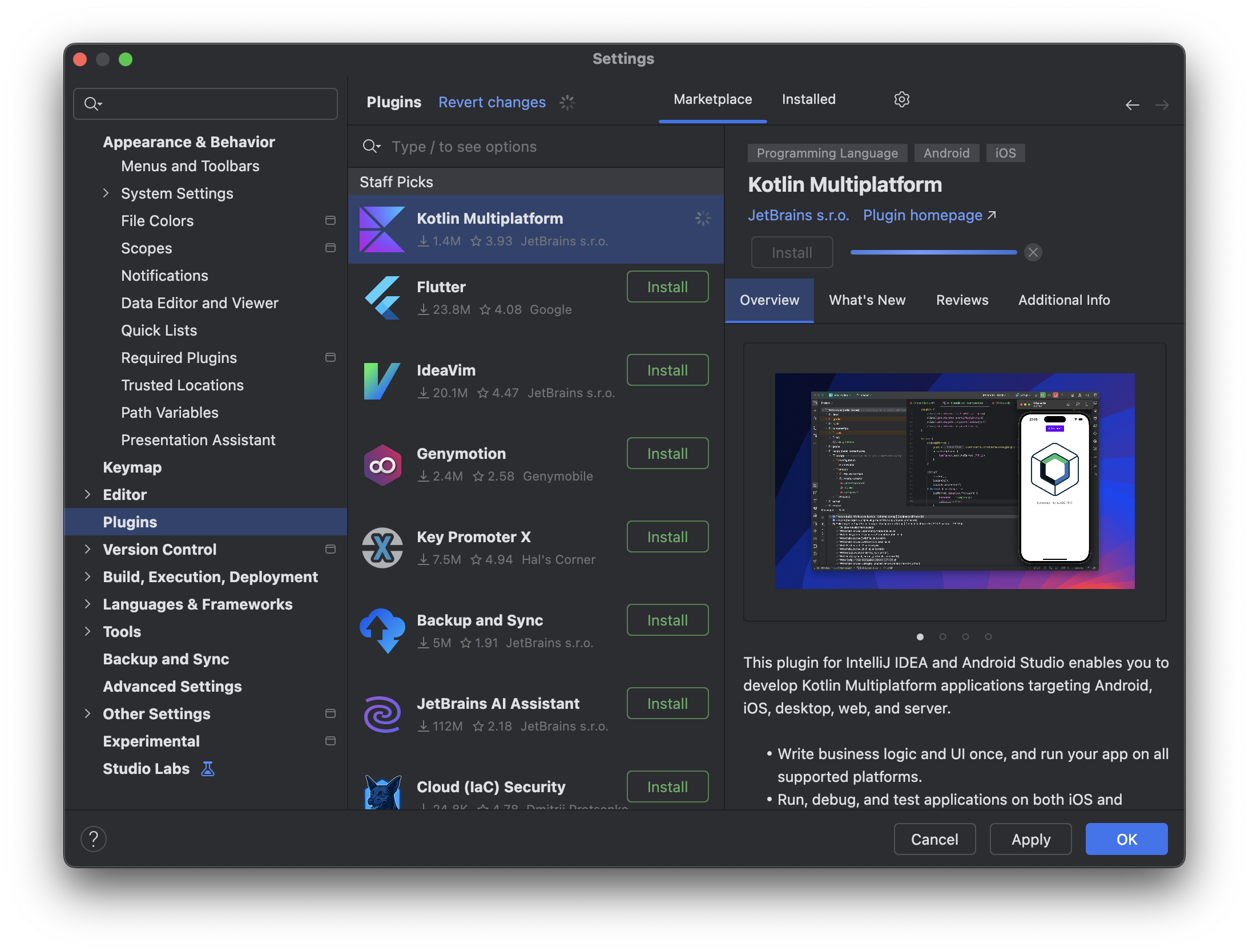The image size is (1249, 952).
Task: Select the fourth screenshot carousel dot
Action: pos(988,636)
